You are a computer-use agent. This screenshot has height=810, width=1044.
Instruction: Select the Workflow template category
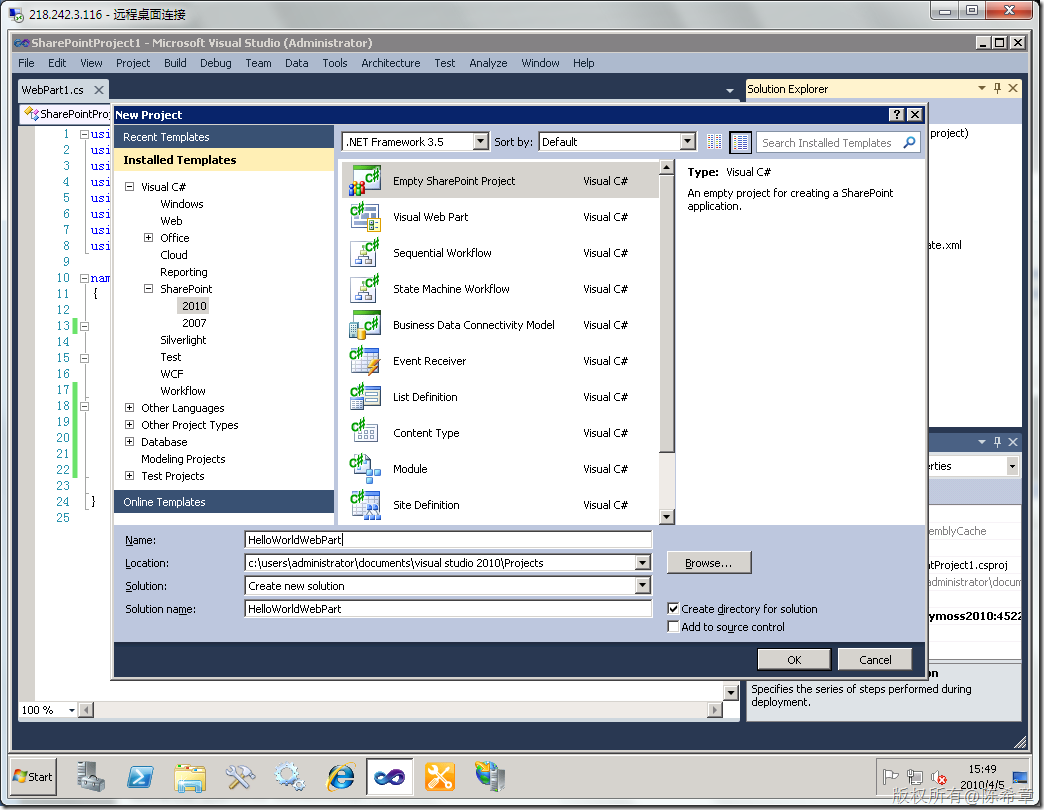(x=182, y=391)
